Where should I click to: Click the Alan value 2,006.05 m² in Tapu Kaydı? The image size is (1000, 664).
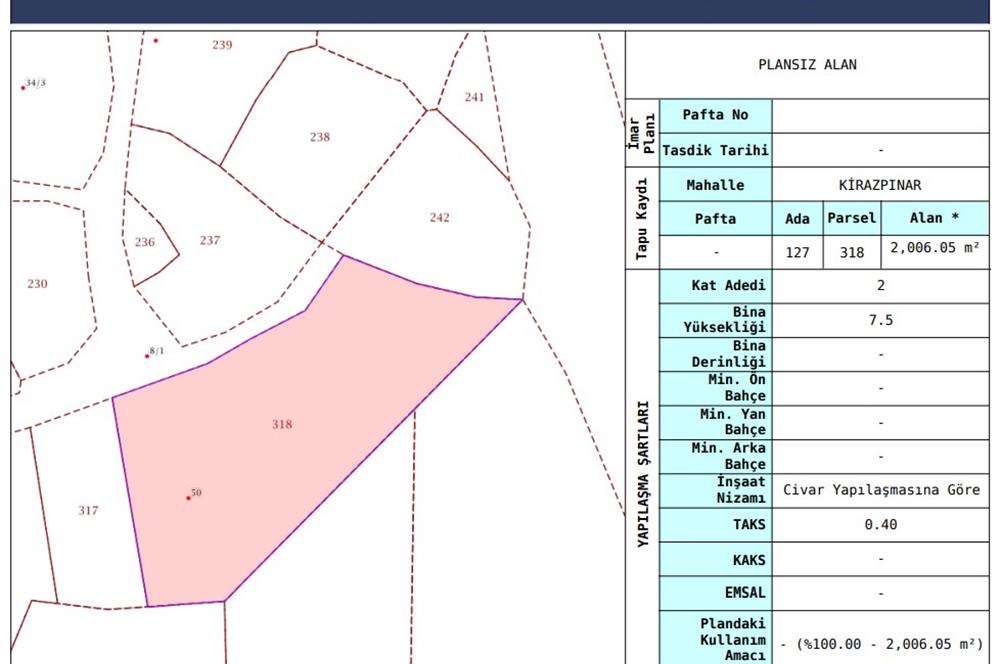[935, 251]
